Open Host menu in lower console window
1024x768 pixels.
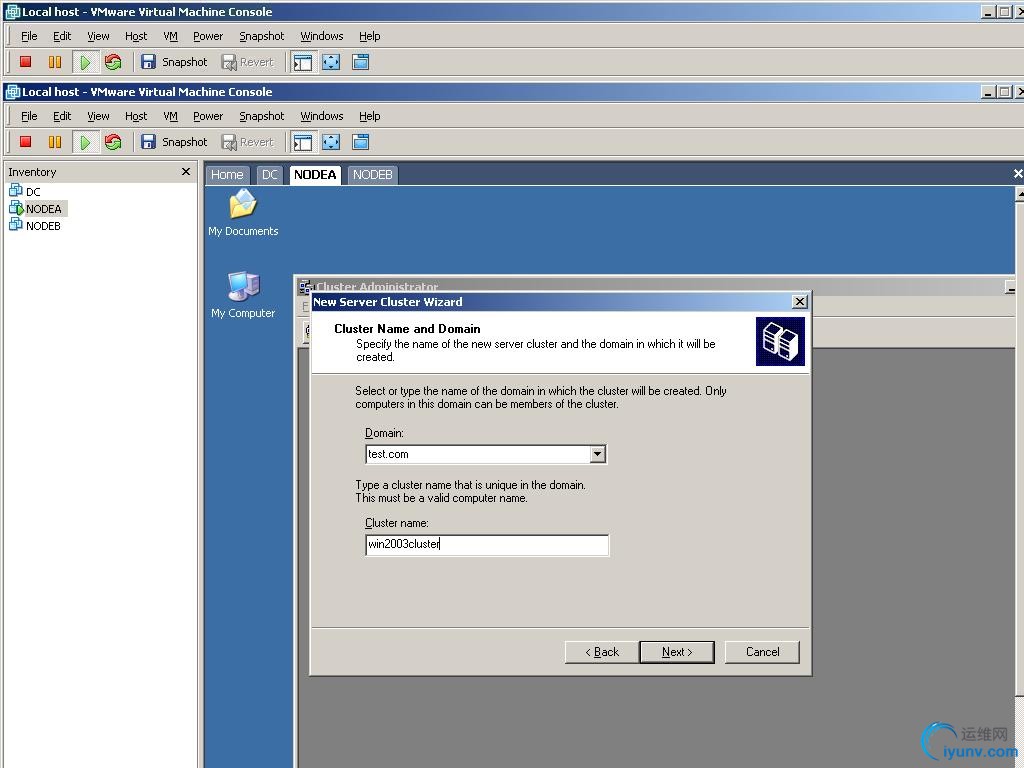[136, 116]
